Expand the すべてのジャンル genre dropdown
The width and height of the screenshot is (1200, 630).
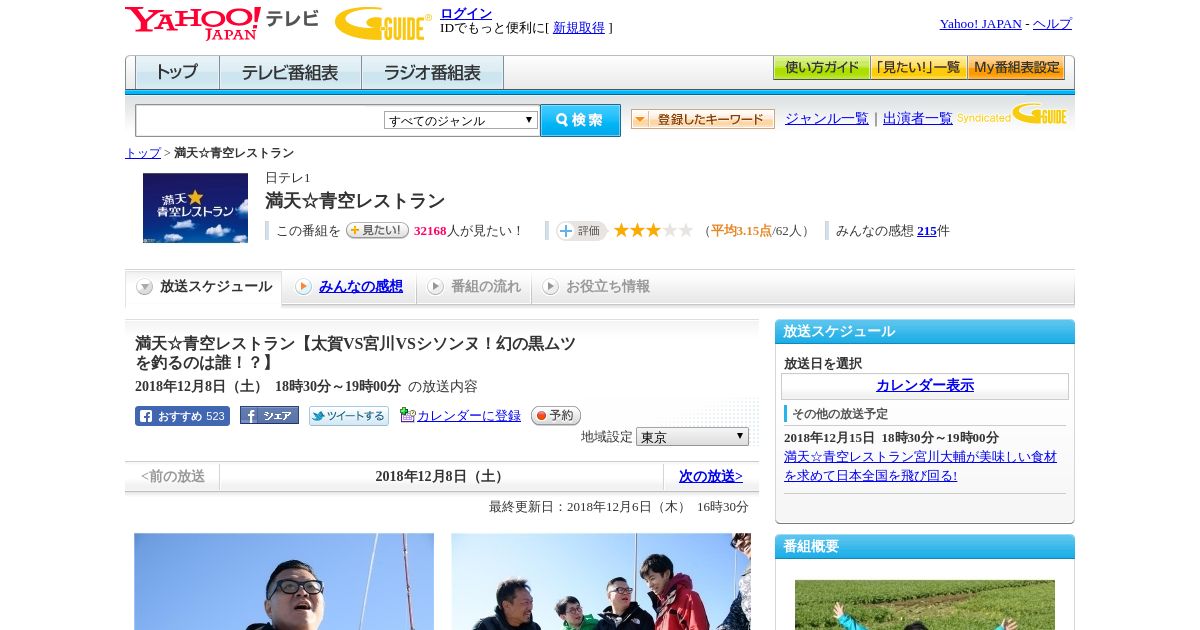pos(461,120)
